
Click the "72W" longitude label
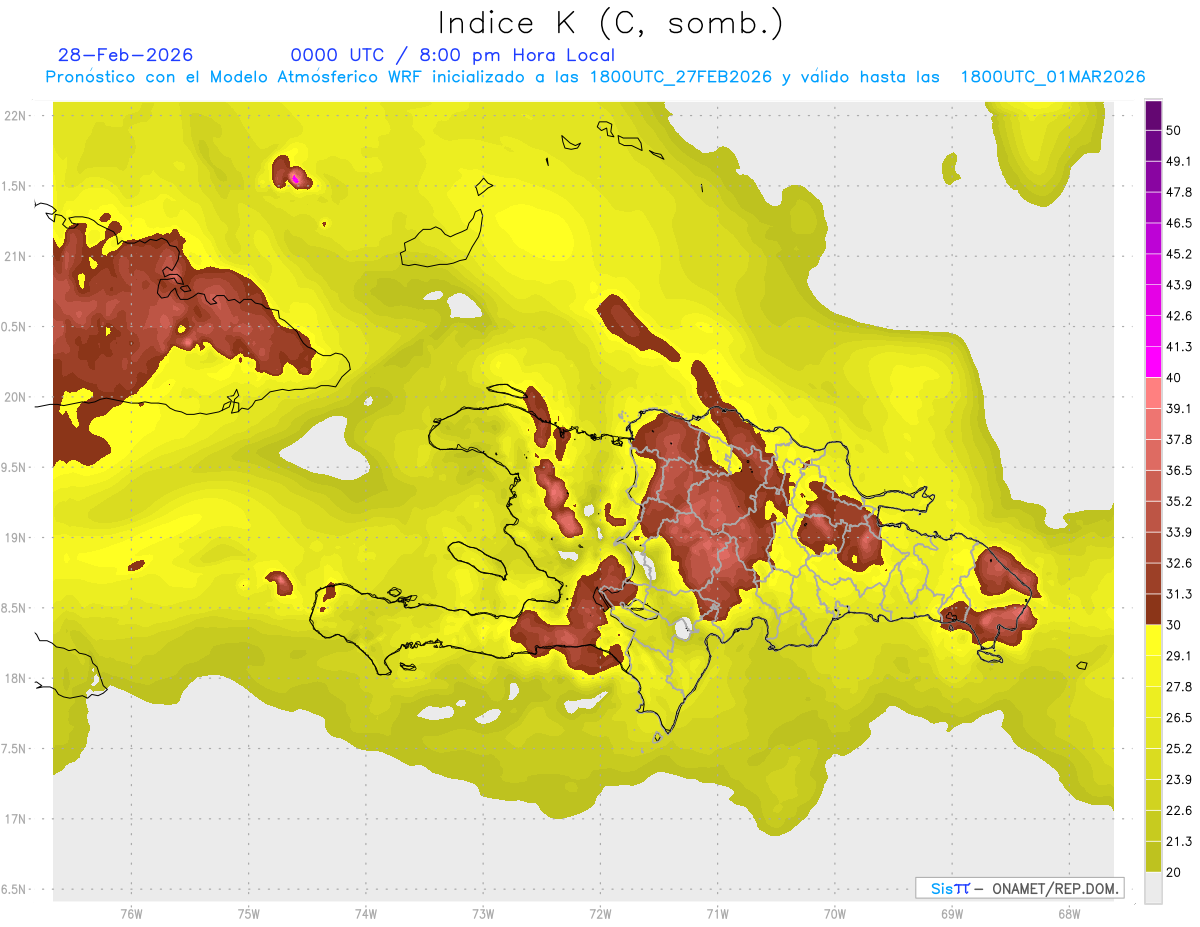point(600,913)
